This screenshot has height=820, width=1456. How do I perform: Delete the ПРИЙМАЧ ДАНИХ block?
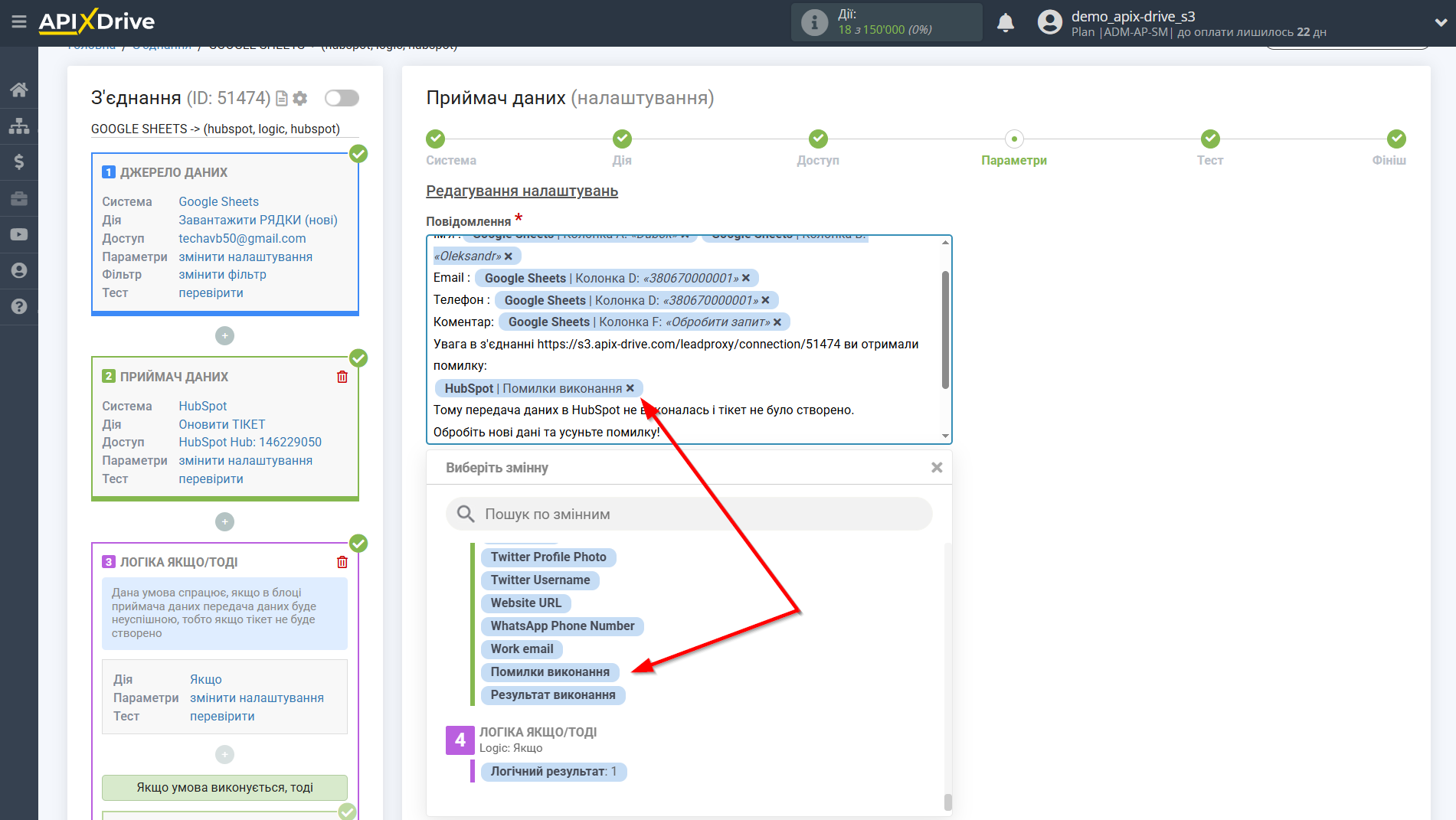click(342, 377)
